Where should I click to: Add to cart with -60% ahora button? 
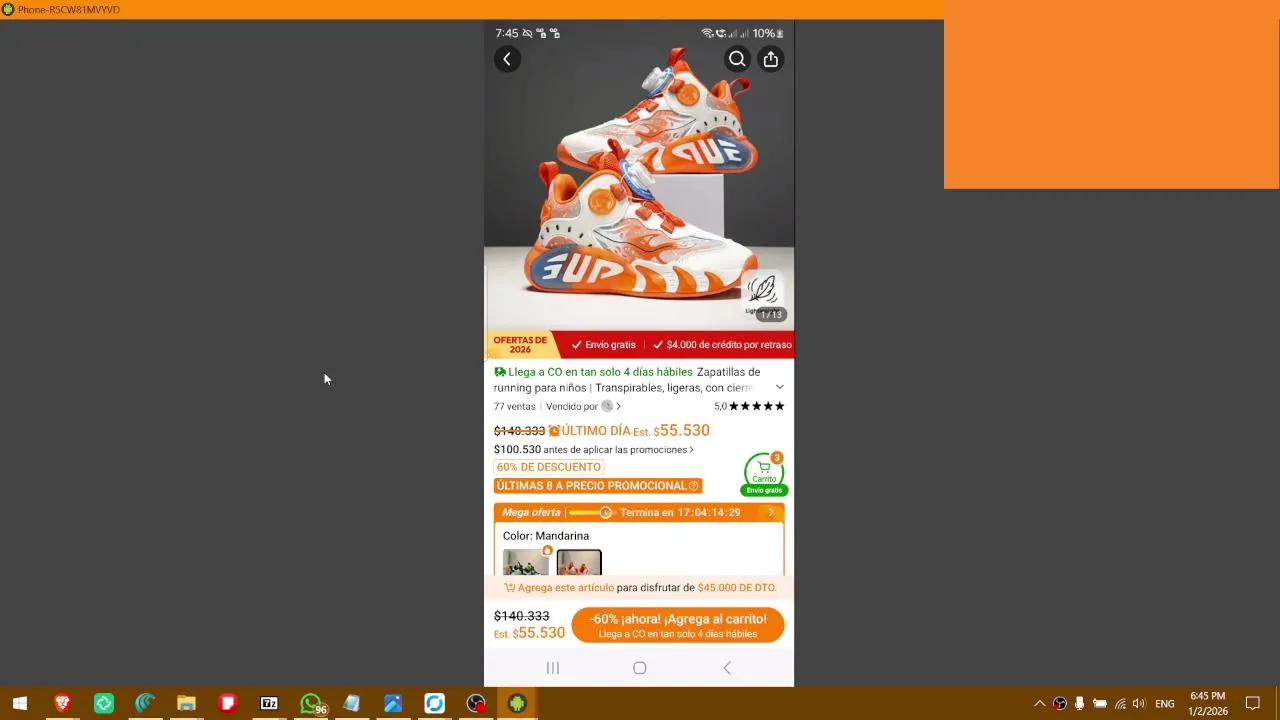pos(678,625)
